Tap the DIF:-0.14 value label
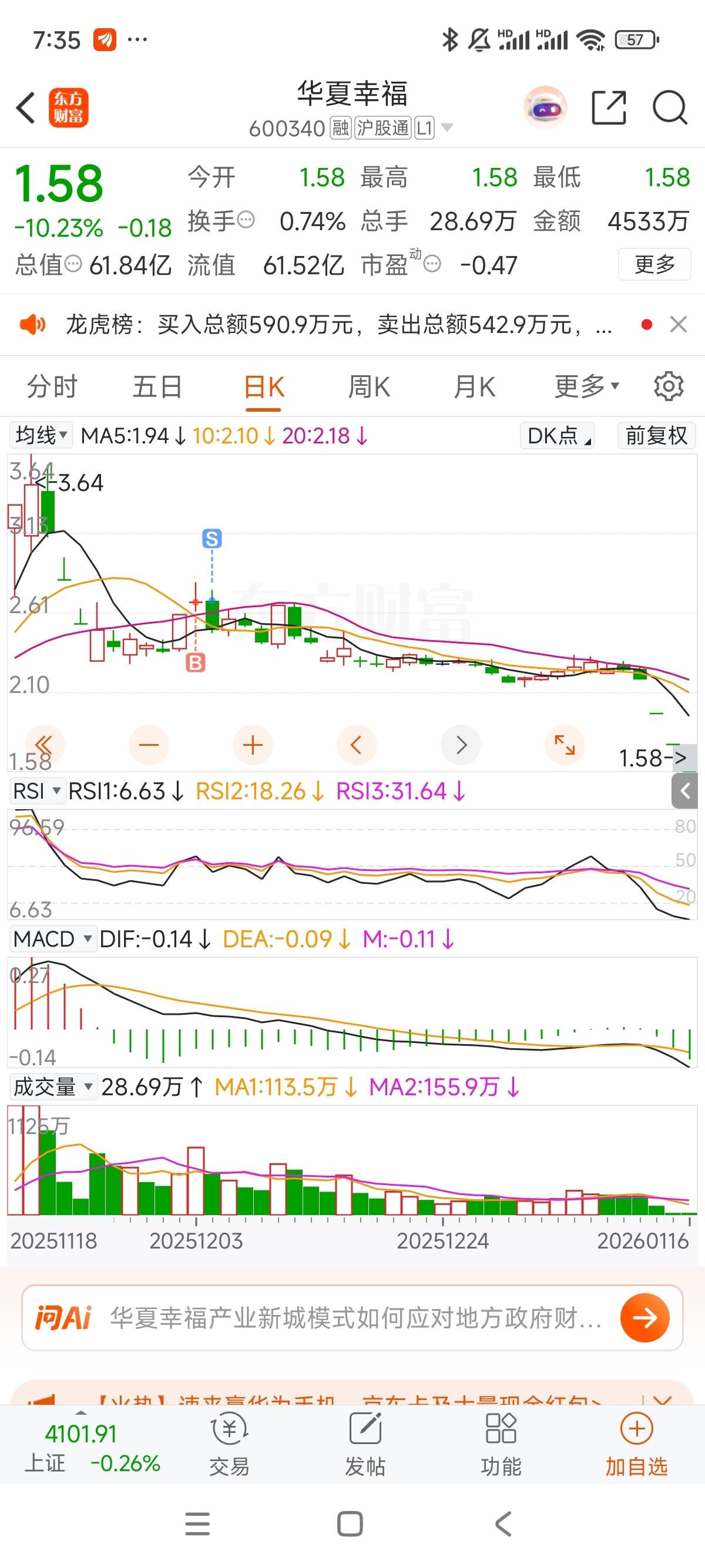Image resolution: width=705 pixels, height=1568 pixels. [155, 939]
